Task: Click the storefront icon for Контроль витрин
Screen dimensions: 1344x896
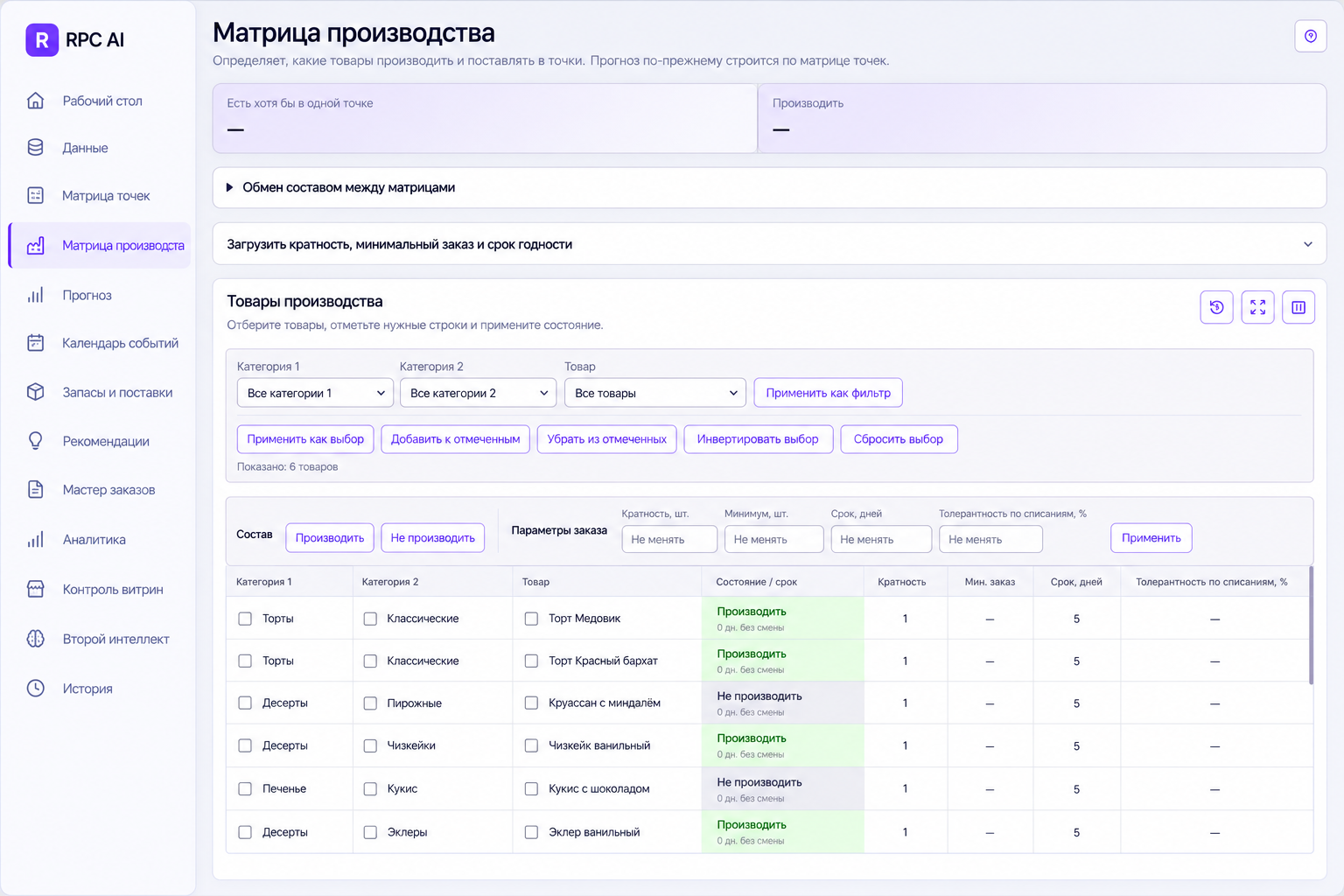Action: click(35, 590)
